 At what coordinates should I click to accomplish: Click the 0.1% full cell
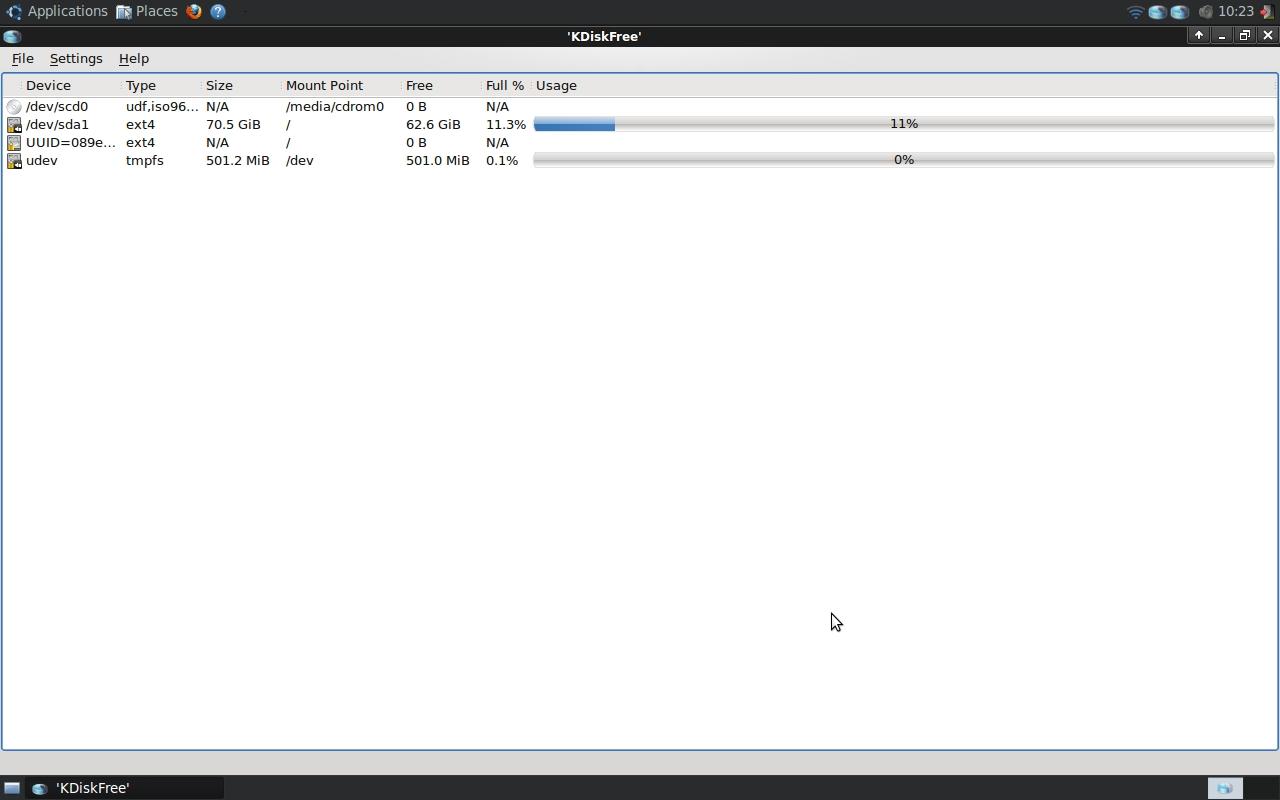502,161
